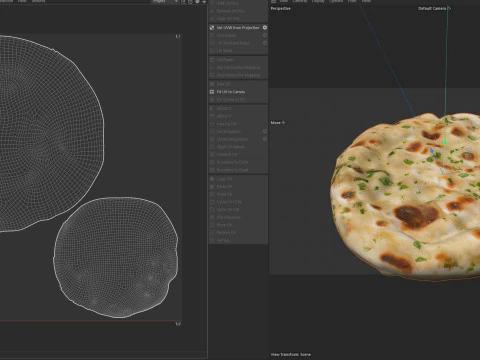This screenshot has height=360, width=480.
Task: Click the Perspective viewport label
Action: coord(280,9)
